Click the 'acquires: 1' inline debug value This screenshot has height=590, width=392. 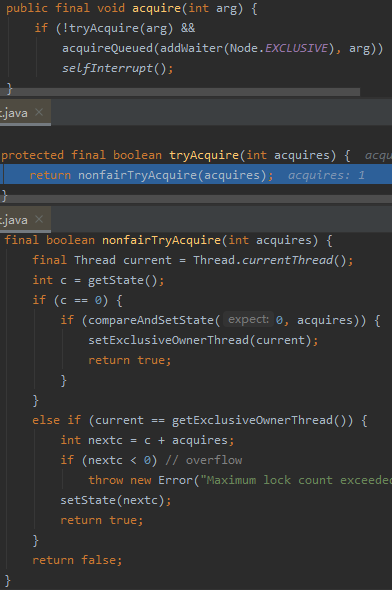[326, 175]
